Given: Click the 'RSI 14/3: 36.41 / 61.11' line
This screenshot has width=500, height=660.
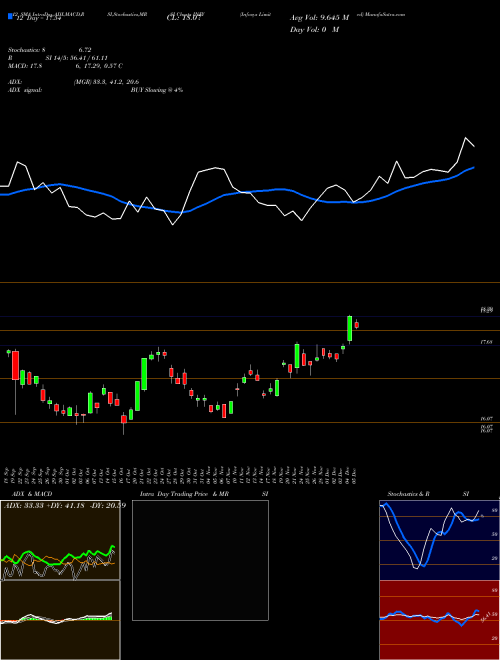Looking at the screenshot, I should point(57,58).
